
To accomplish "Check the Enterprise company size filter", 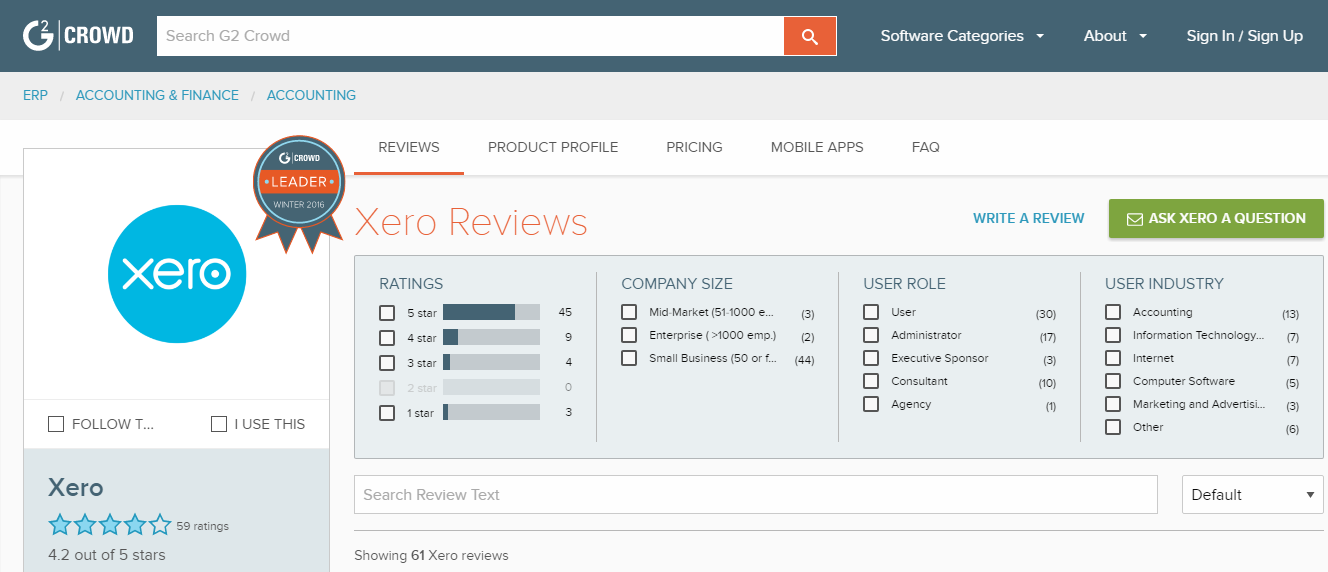I will pyautogui.click(x=629, y=335).
